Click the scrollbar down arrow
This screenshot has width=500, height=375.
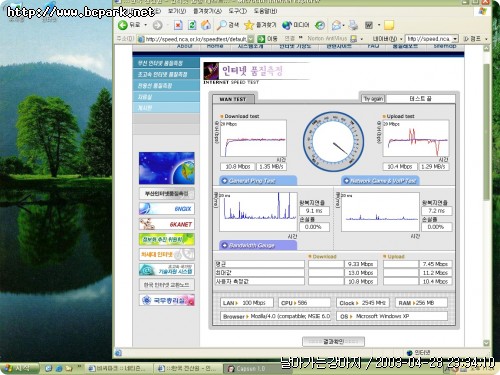[486, 343]
